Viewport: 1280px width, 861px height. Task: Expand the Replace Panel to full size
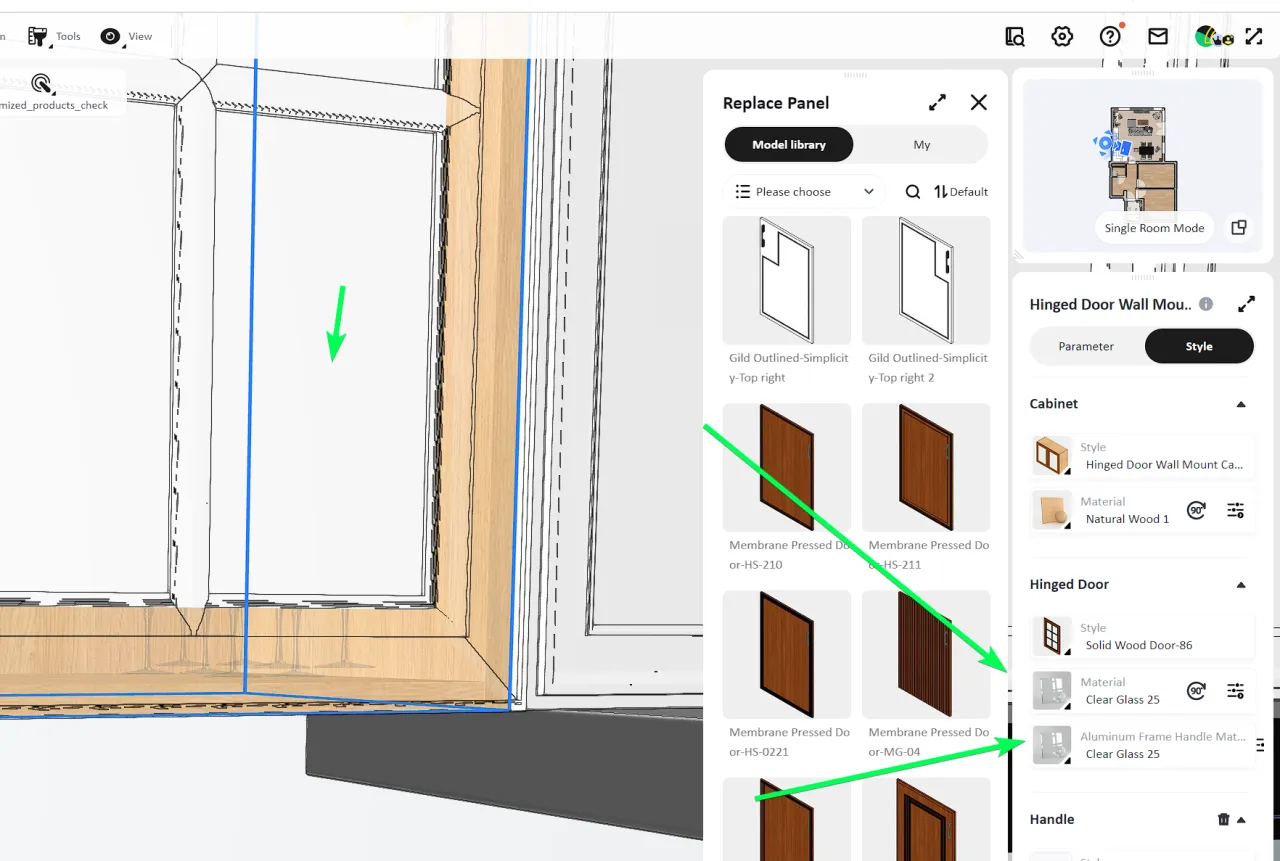click(937, 103)
